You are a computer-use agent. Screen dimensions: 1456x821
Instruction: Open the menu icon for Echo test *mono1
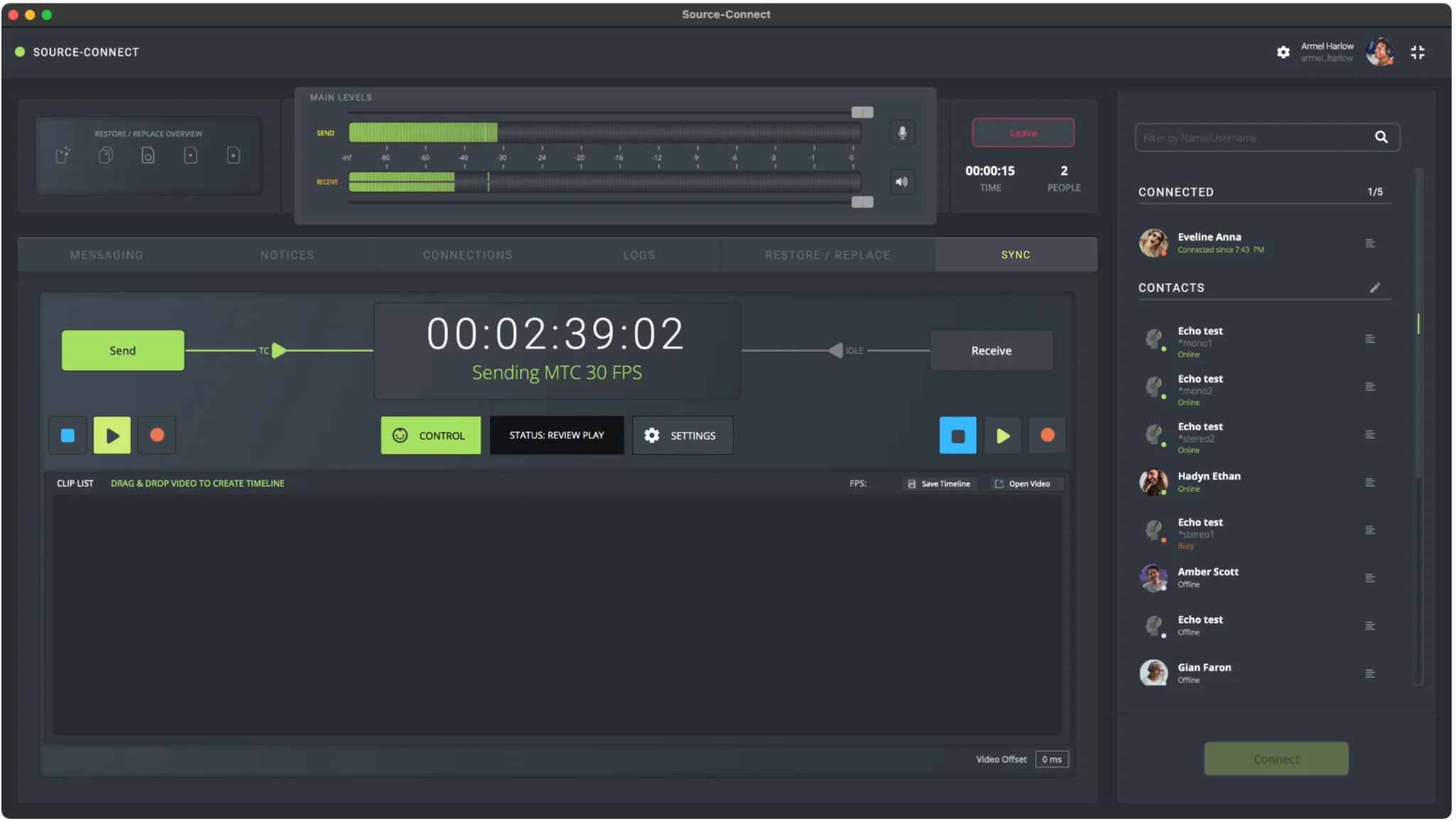(x=1370, y=339)
